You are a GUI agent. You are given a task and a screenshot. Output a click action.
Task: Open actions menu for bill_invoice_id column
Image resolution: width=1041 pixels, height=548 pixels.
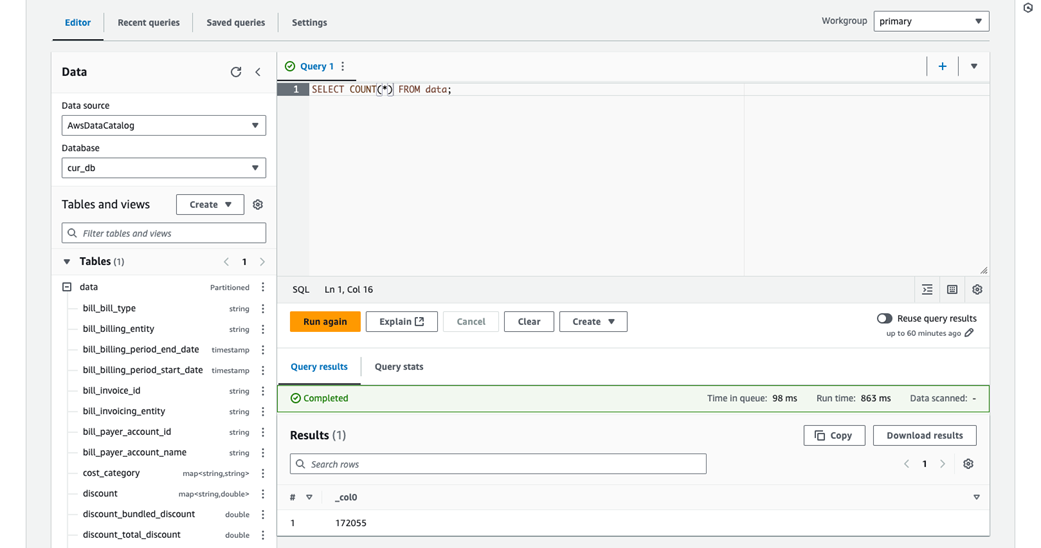tap(263, 391)
